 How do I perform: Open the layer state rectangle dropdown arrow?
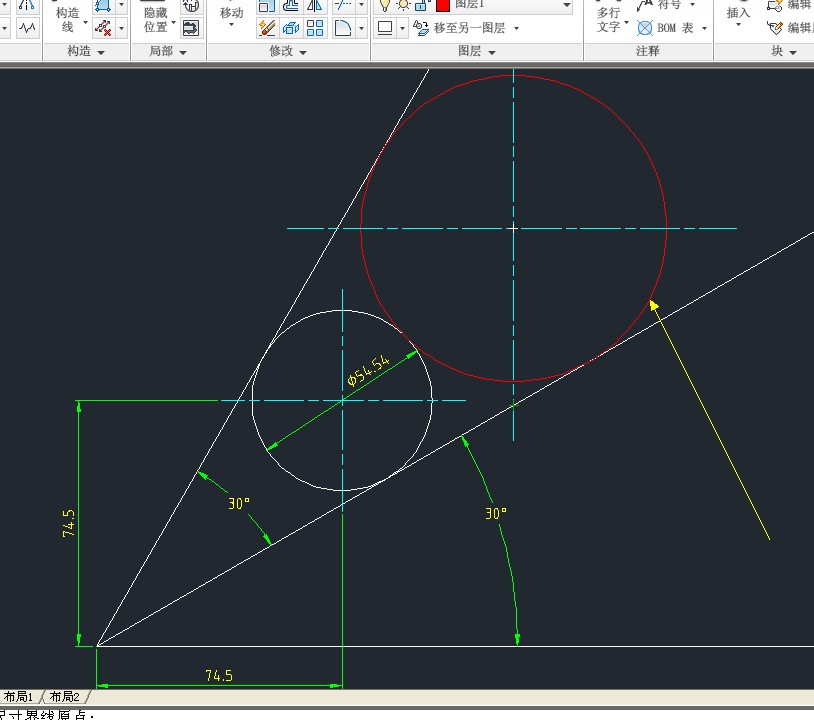[402, 28]
